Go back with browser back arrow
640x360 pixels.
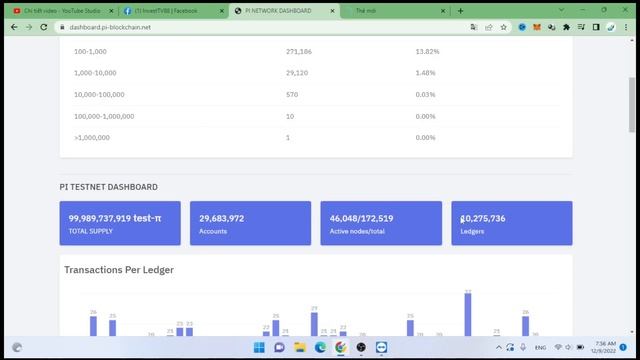14,27
